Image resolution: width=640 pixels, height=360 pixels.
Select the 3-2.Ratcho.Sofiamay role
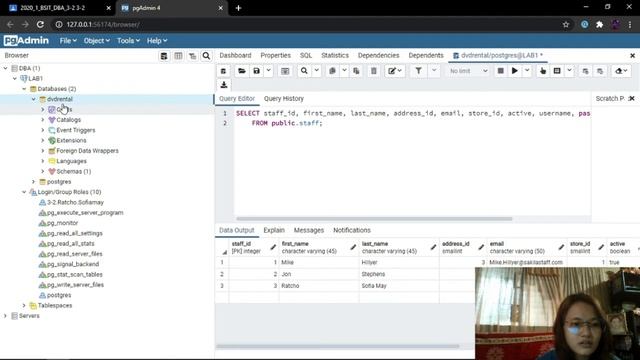pos(75,202)
